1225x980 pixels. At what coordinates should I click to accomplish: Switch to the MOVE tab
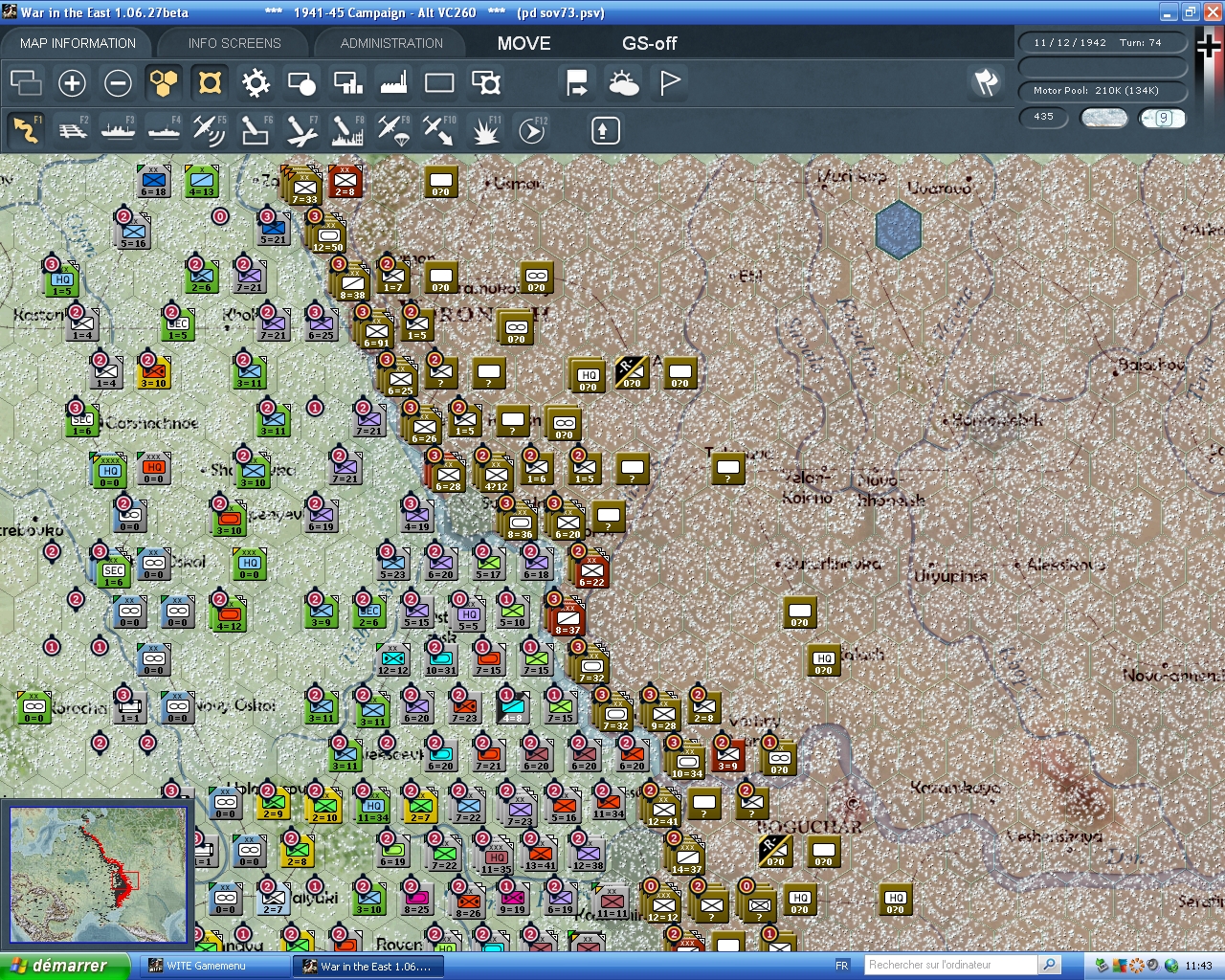tap(523, 43)
